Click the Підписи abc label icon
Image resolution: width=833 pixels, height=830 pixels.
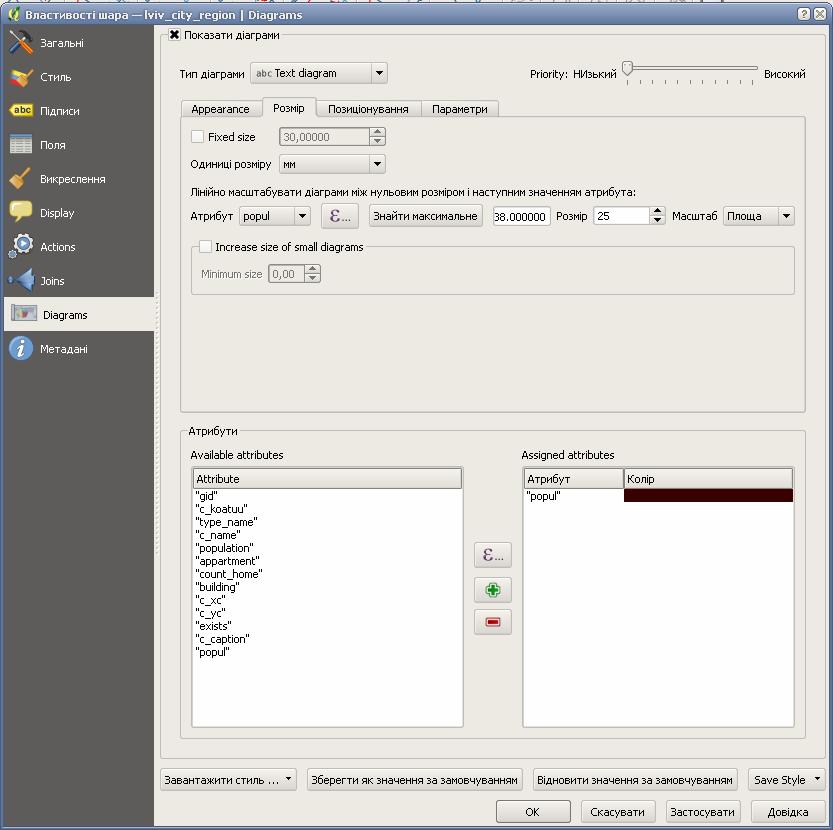(x=22, y=111)
